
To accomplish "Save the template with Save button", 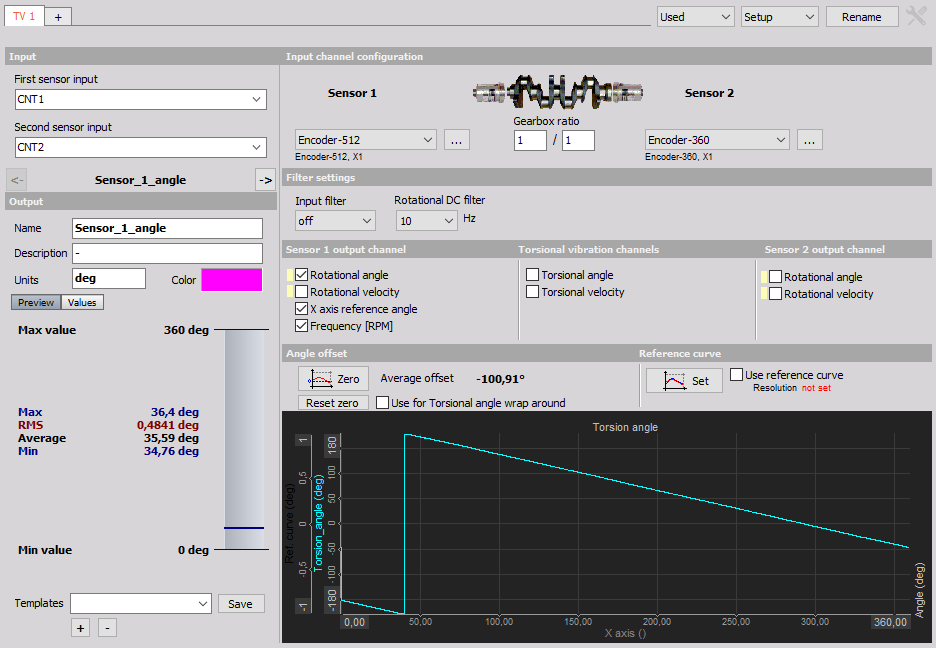I will tap(241, 604).
